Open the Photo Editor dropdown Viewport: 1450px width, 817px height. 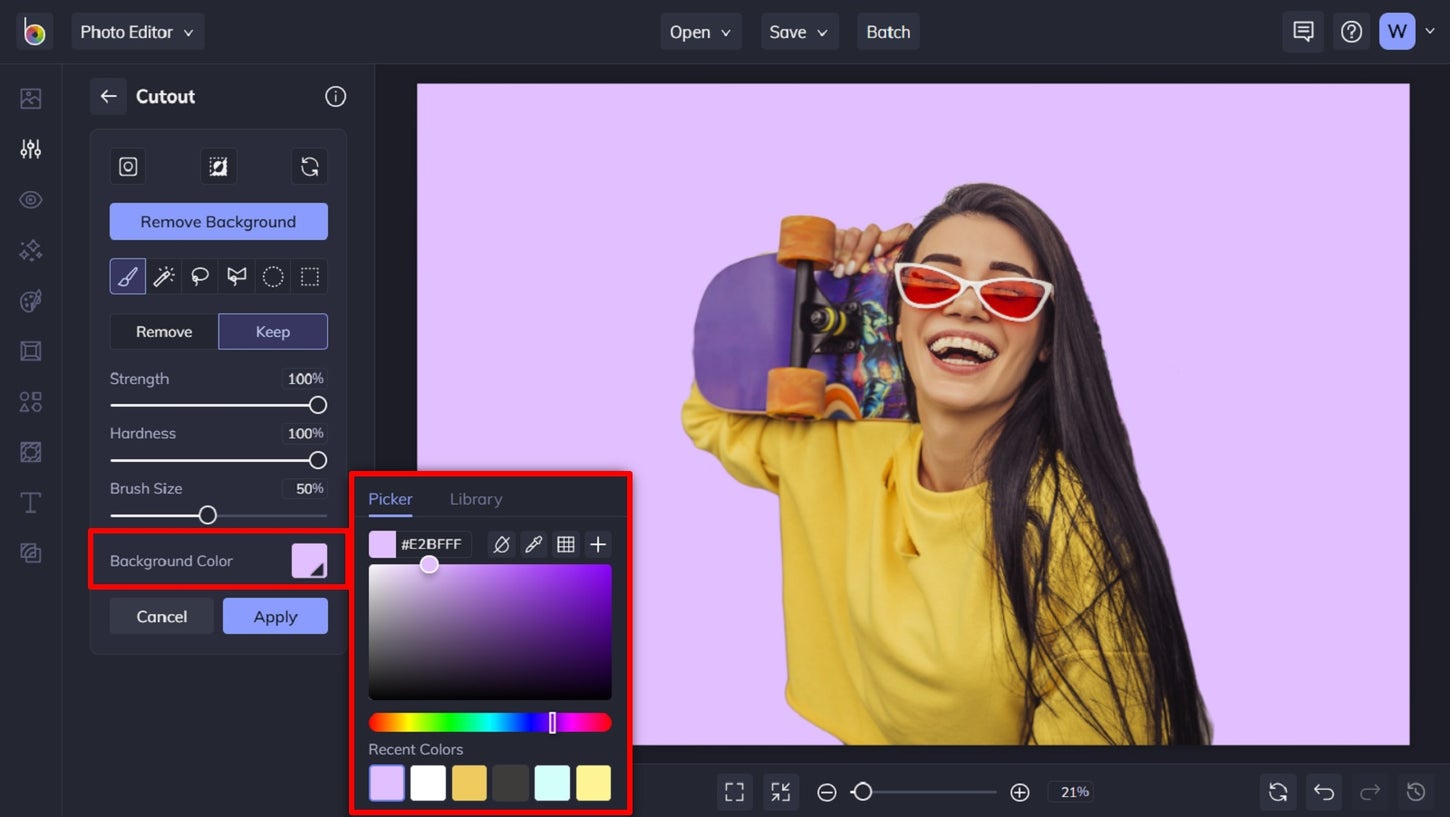(137, 31)
